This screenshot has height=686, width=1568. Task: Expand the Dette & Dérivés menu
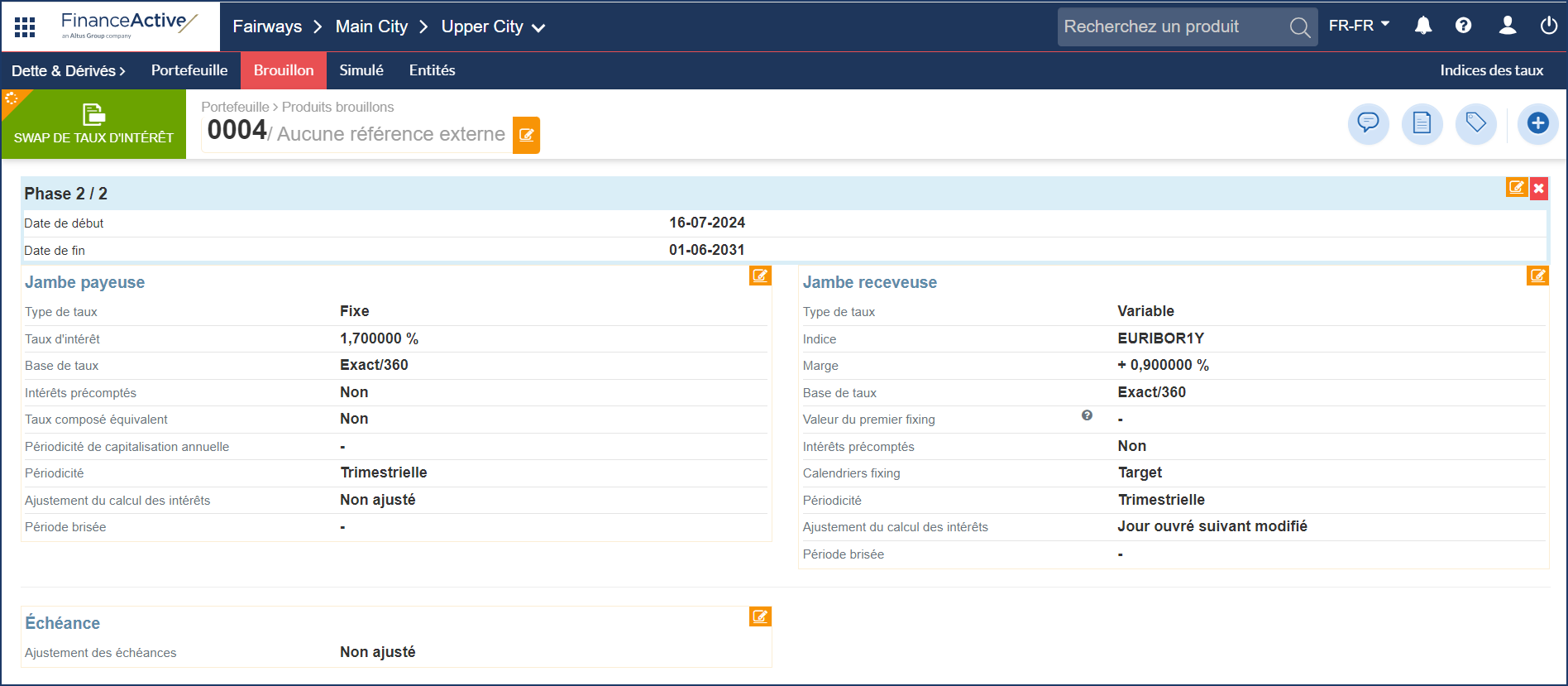tap(69, 71)
